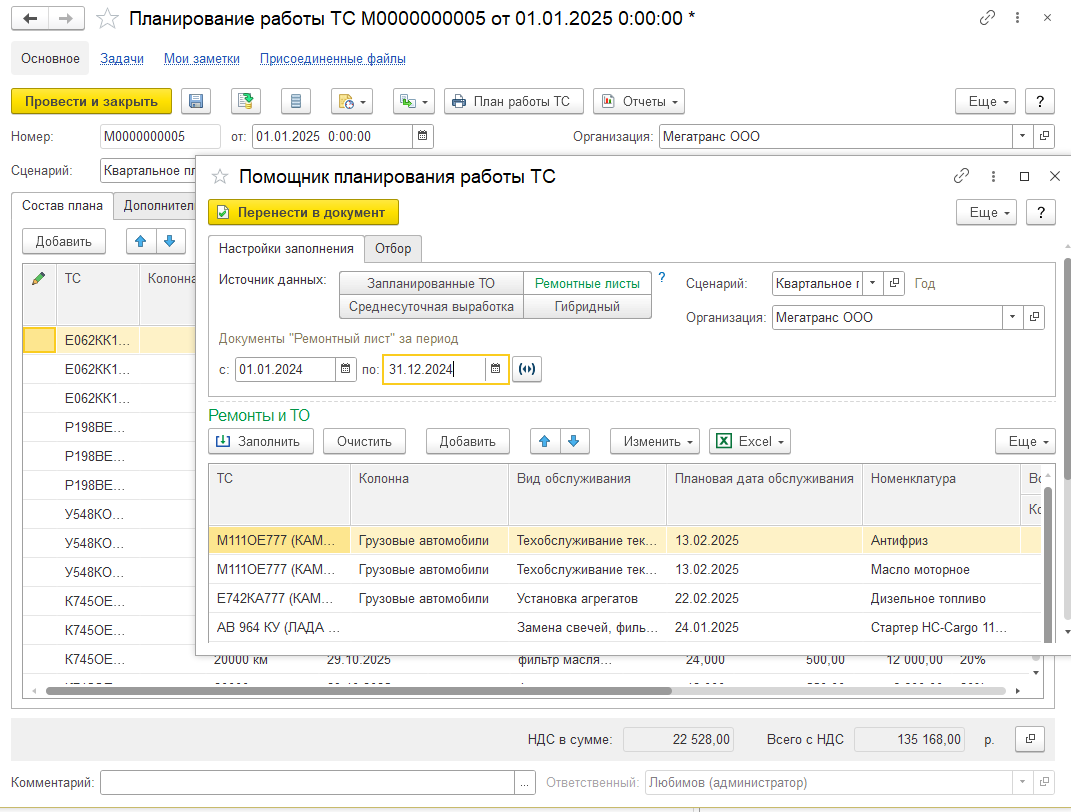Select Запланированные ТО data source
This screenshot has width=1071, height=812.
(430, 283)
